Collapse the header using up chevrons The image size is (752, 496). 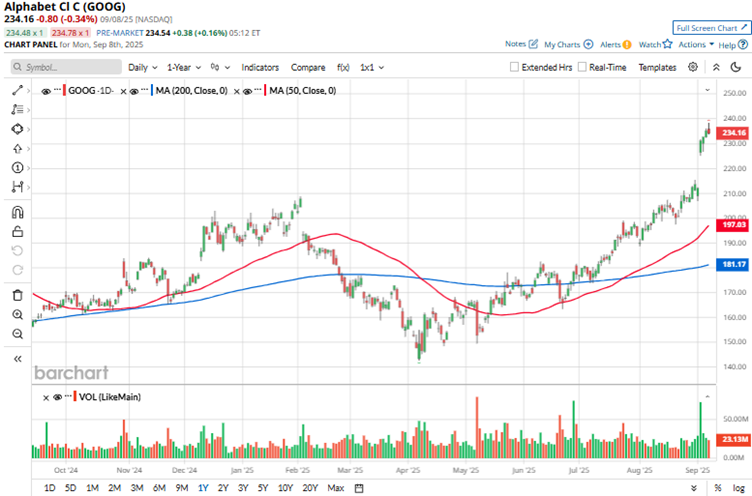(x=716, y=67)
